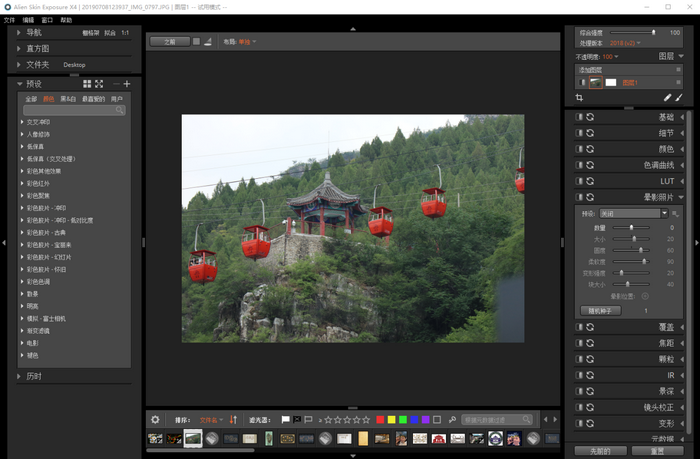700x459 pixels.
Task: Toggle sort direction in the filmstrip
Action: click(233, 420)
